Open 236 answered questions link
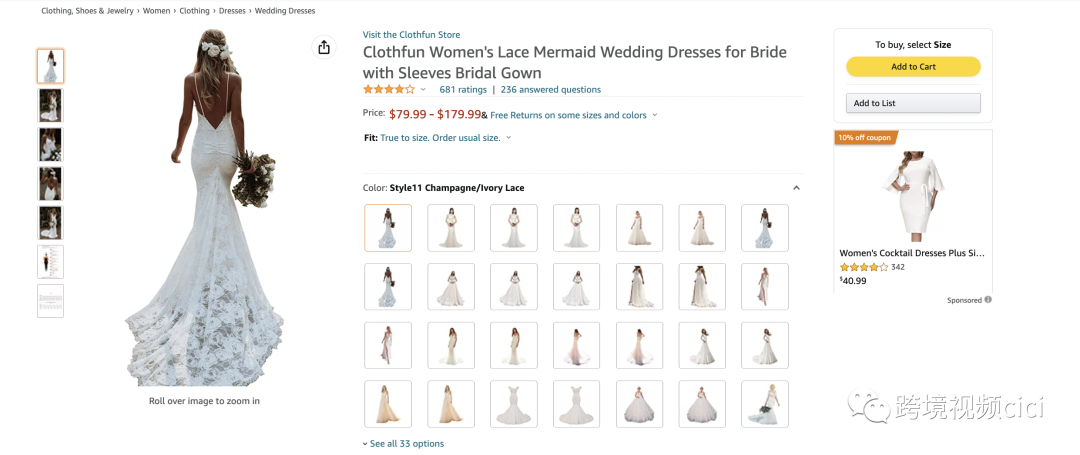 coord(551,89)
